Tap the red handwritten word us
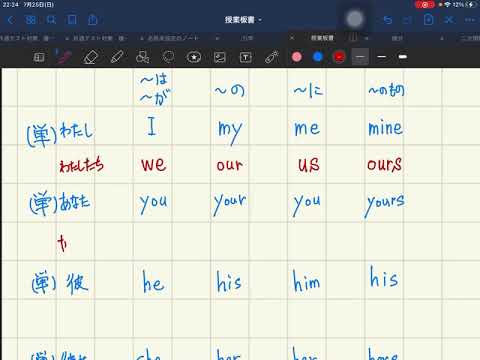The width and height of the screenshot is (480, 360). pyautogui.click(x=309, y=164)
